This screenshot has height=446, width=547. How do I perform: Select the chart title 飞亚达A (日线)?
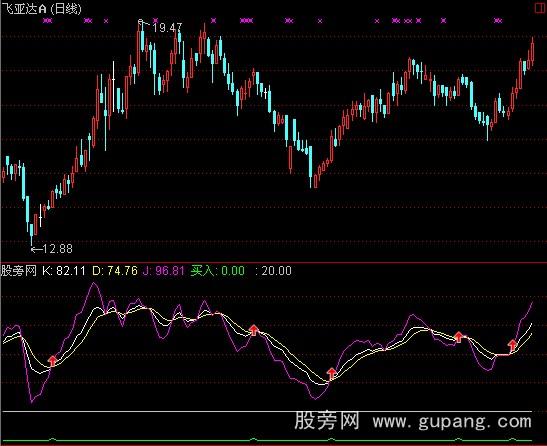tap(42, 8)
